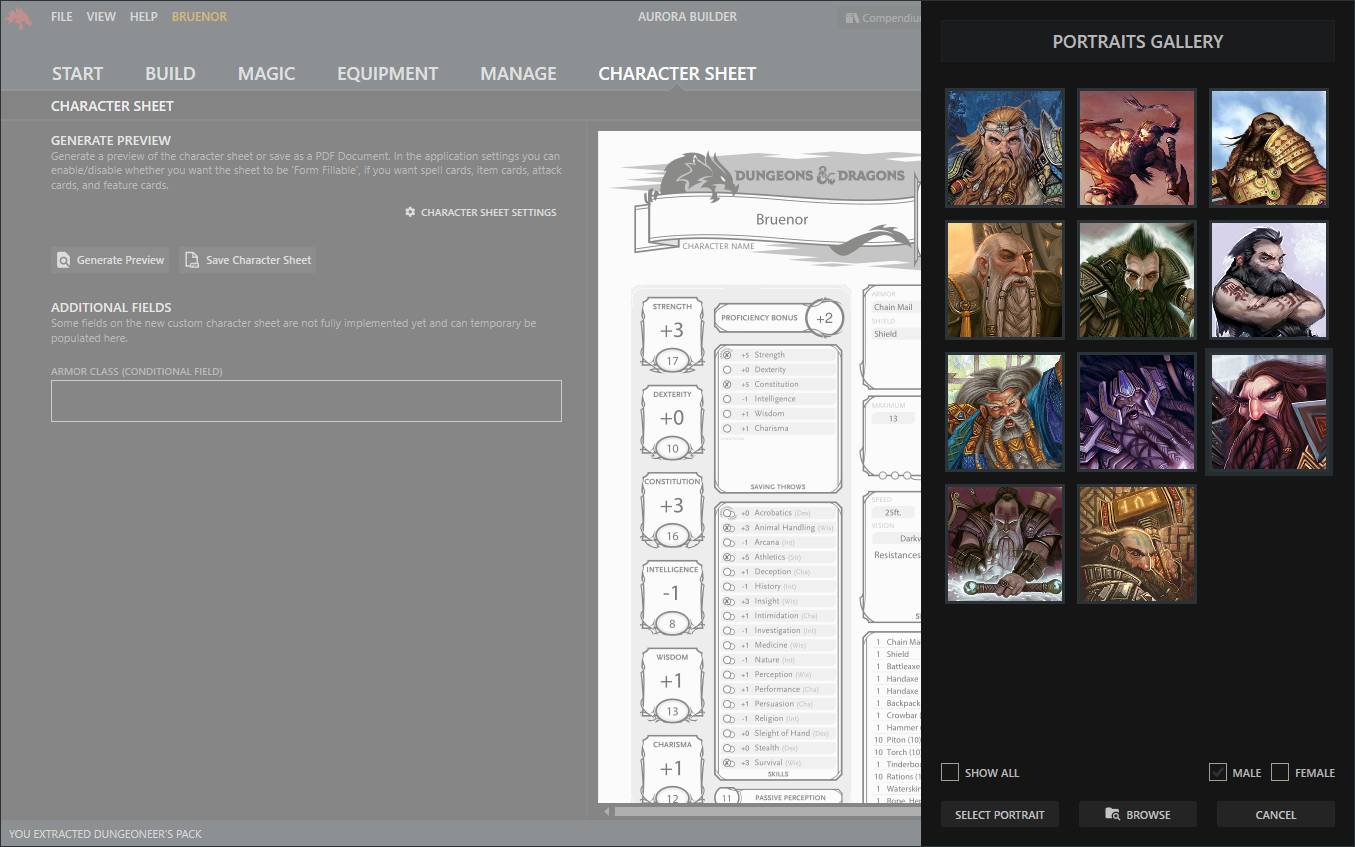
Task: Open the Magic tab
Action: [x=266, y=74]
